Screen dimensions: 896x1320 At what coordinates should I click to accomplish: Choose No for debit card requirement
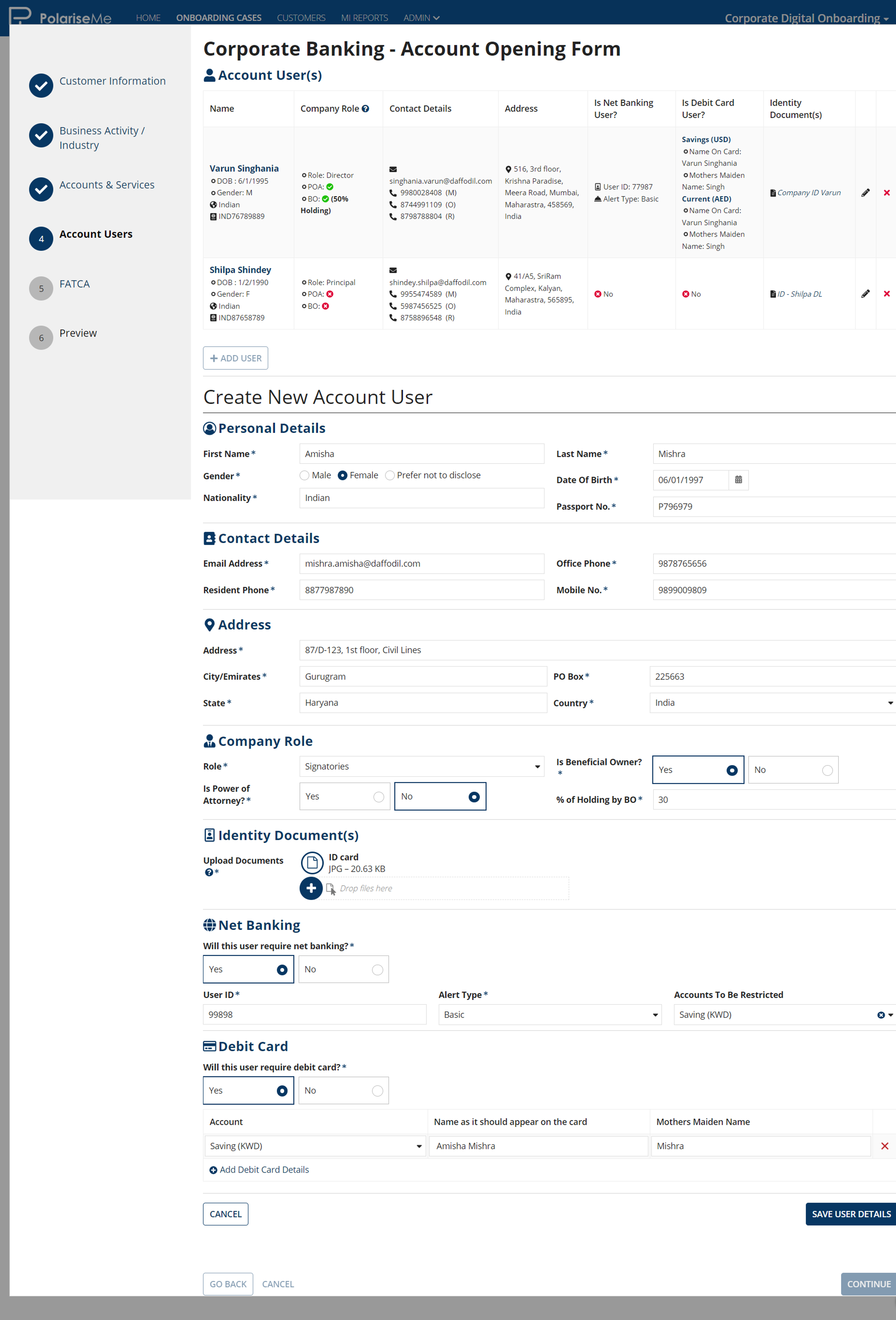(343, 1090)
